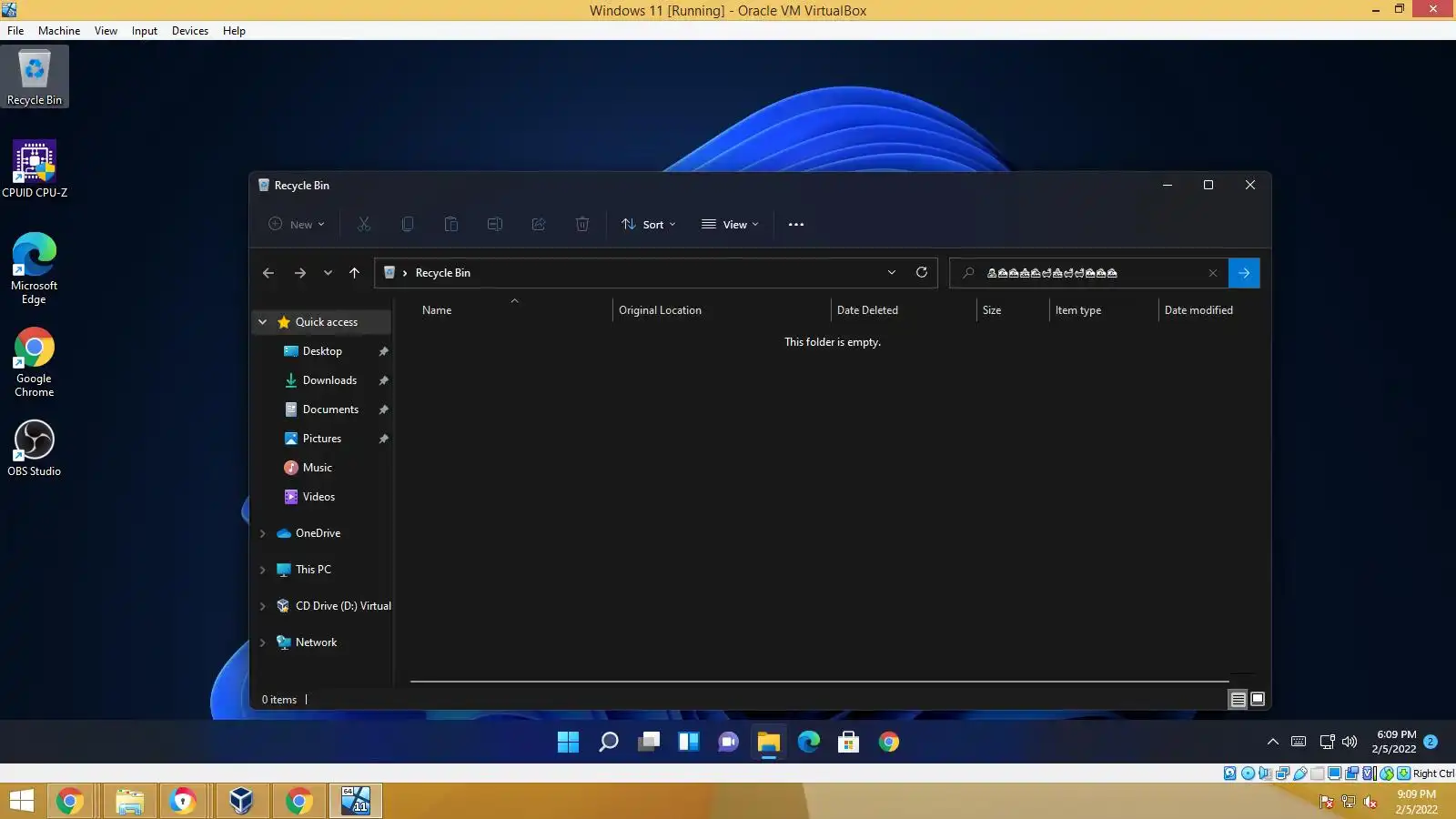Click the Copy icon in Explorer toolbar
The height and width of the screenshot is (819, 1456).
tap(408, 224)
